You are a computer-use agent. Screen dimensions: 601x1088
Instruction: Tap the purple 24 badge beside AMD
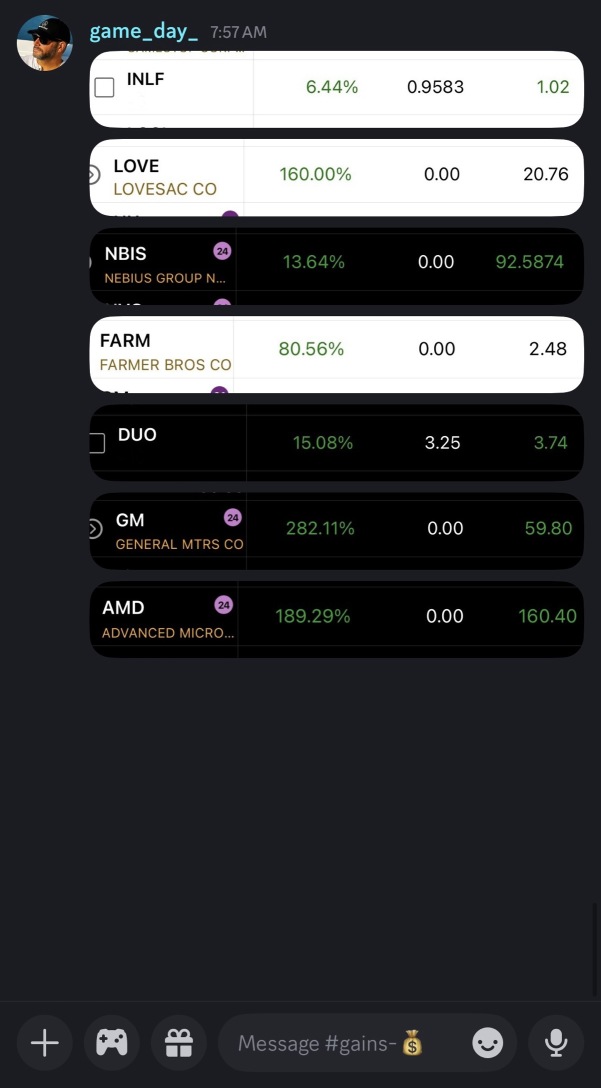[x=224, y=605]
